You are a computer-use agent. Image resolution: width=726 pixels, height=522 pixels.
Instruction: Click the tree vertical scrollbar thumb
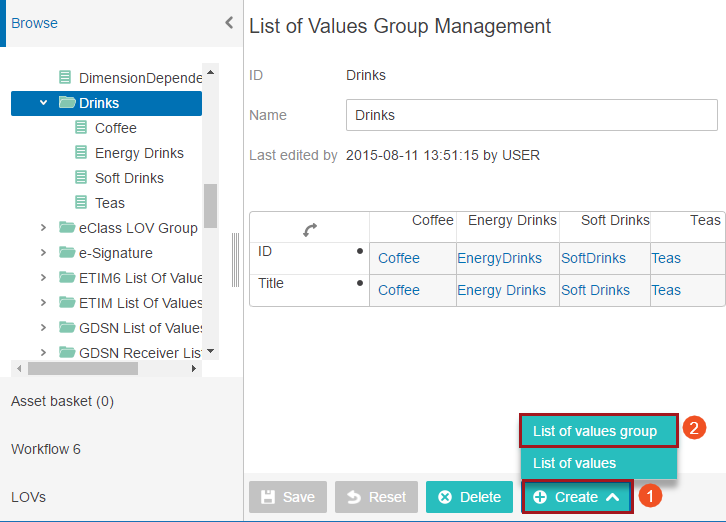tap(211, 206)
